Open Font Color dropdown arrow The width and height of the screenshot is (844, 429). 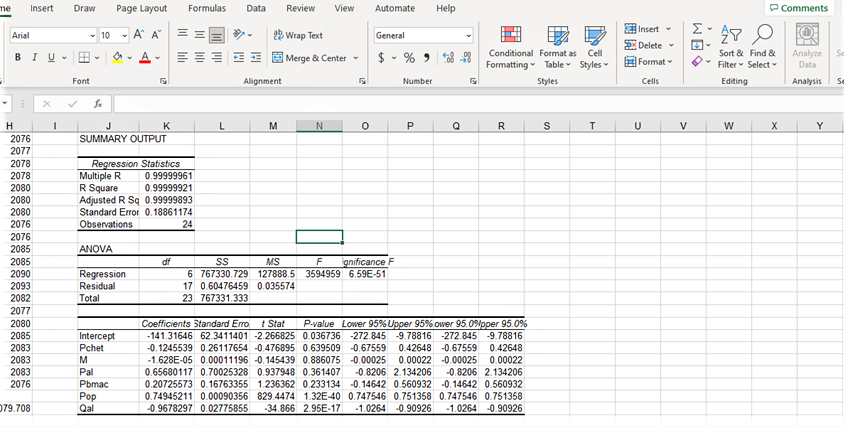157,57
